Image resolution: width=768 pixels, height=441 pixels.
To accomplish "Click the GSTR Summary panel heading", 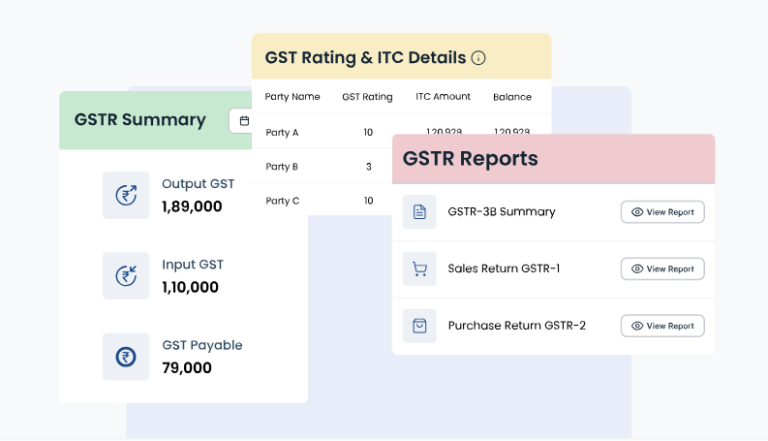I will pyautogui.click(x=140, y=120).
